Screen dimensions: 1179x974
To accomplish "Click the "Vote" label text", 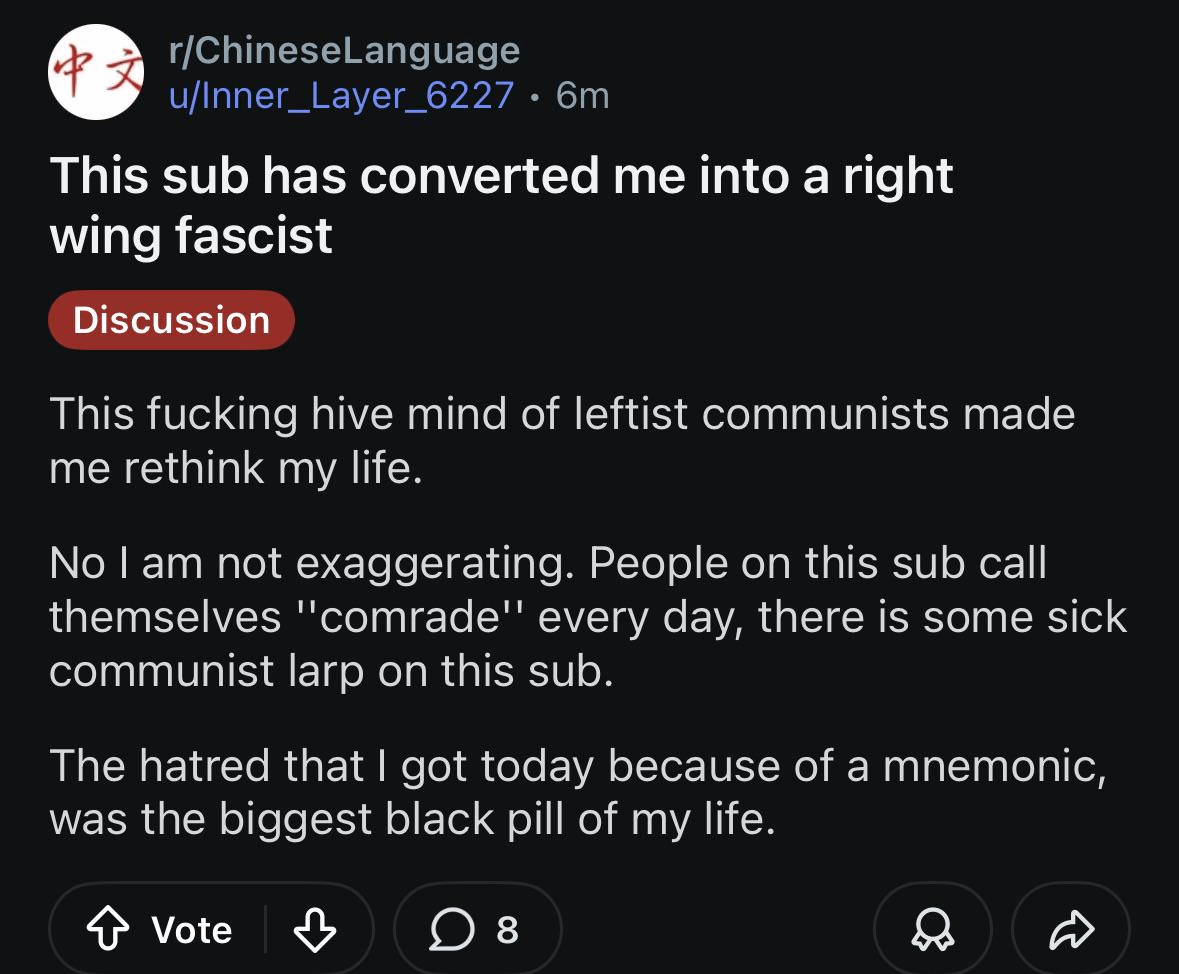I will (192, 930).
